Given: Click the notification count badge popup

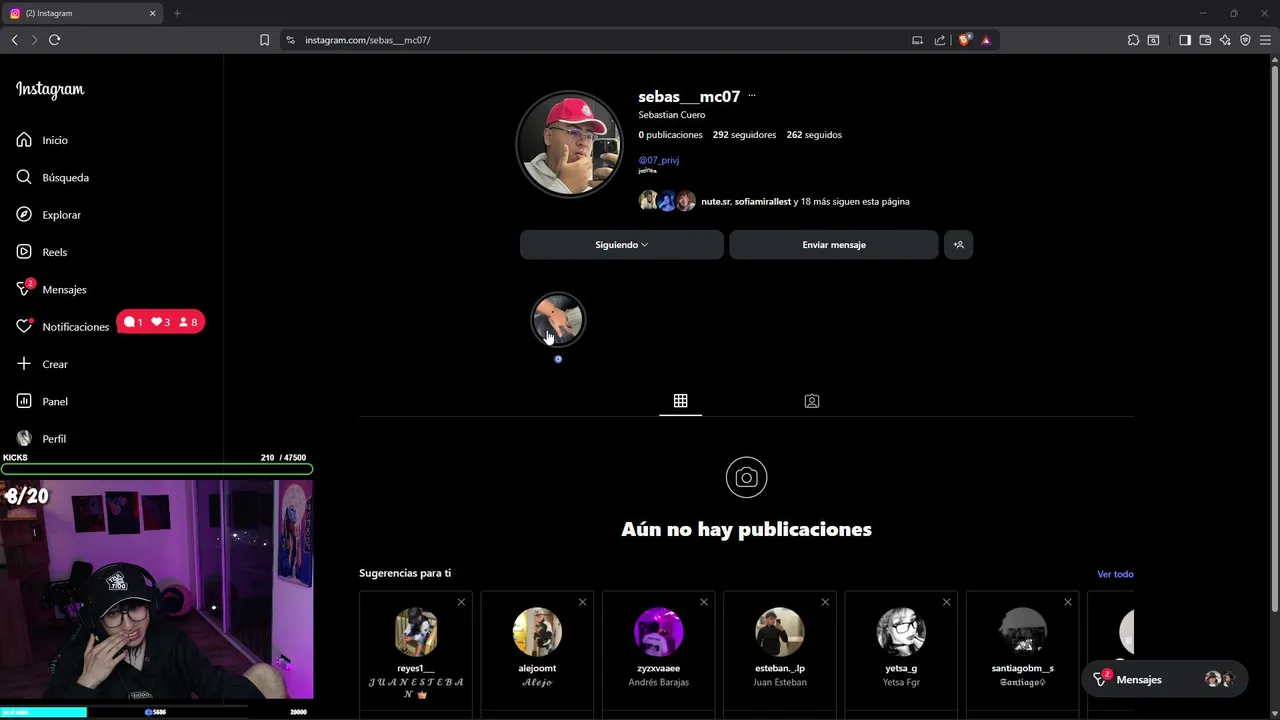Looking at the screenshot, I should [161, 322].
